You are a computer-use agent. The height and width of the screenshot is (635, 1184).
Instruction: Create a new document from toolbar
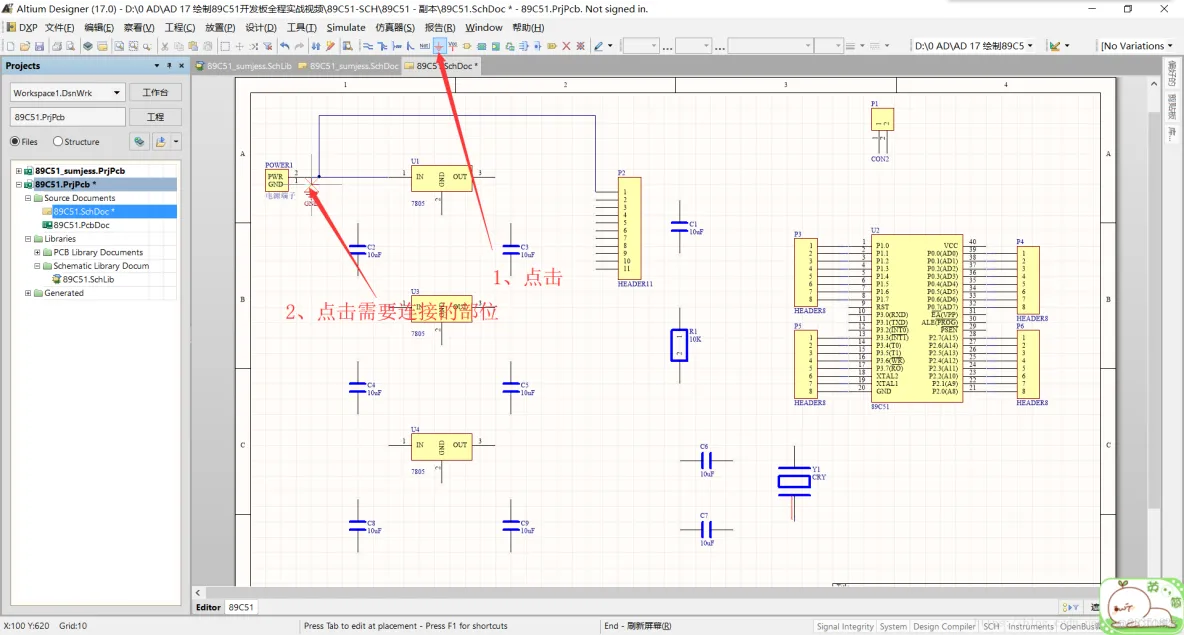[10, 46]
